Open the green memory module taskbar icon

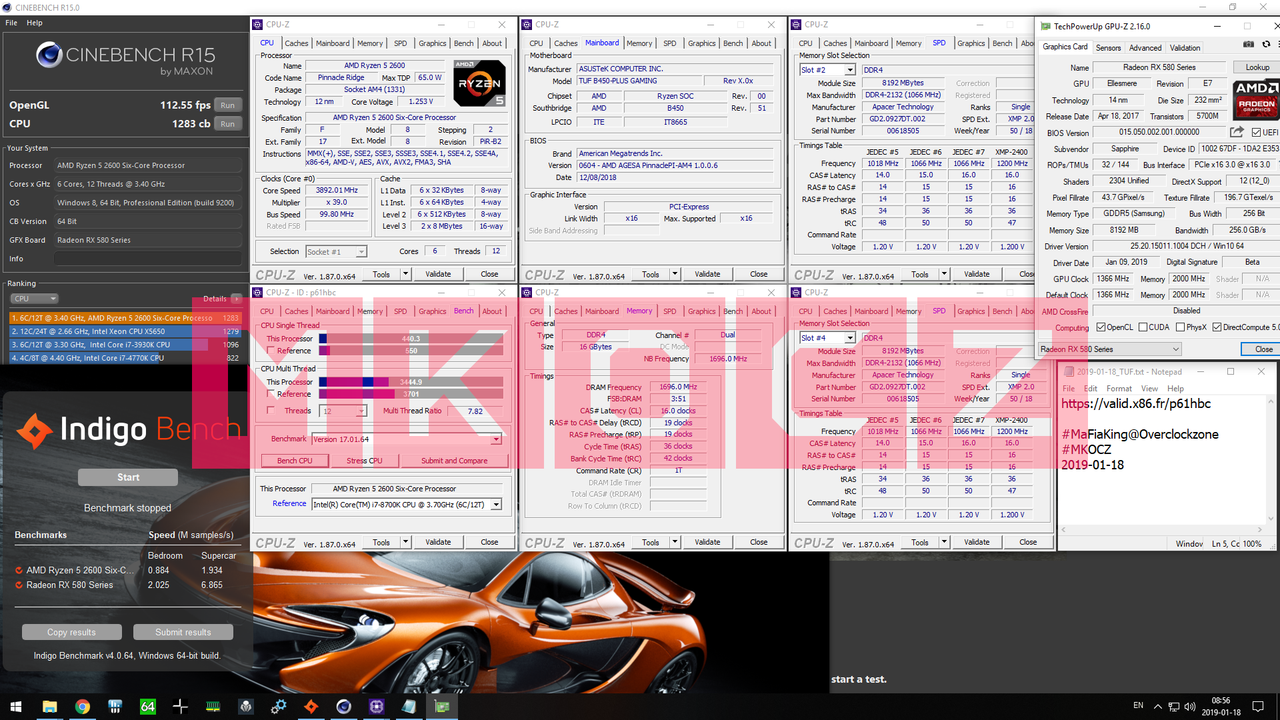[213, 706]
